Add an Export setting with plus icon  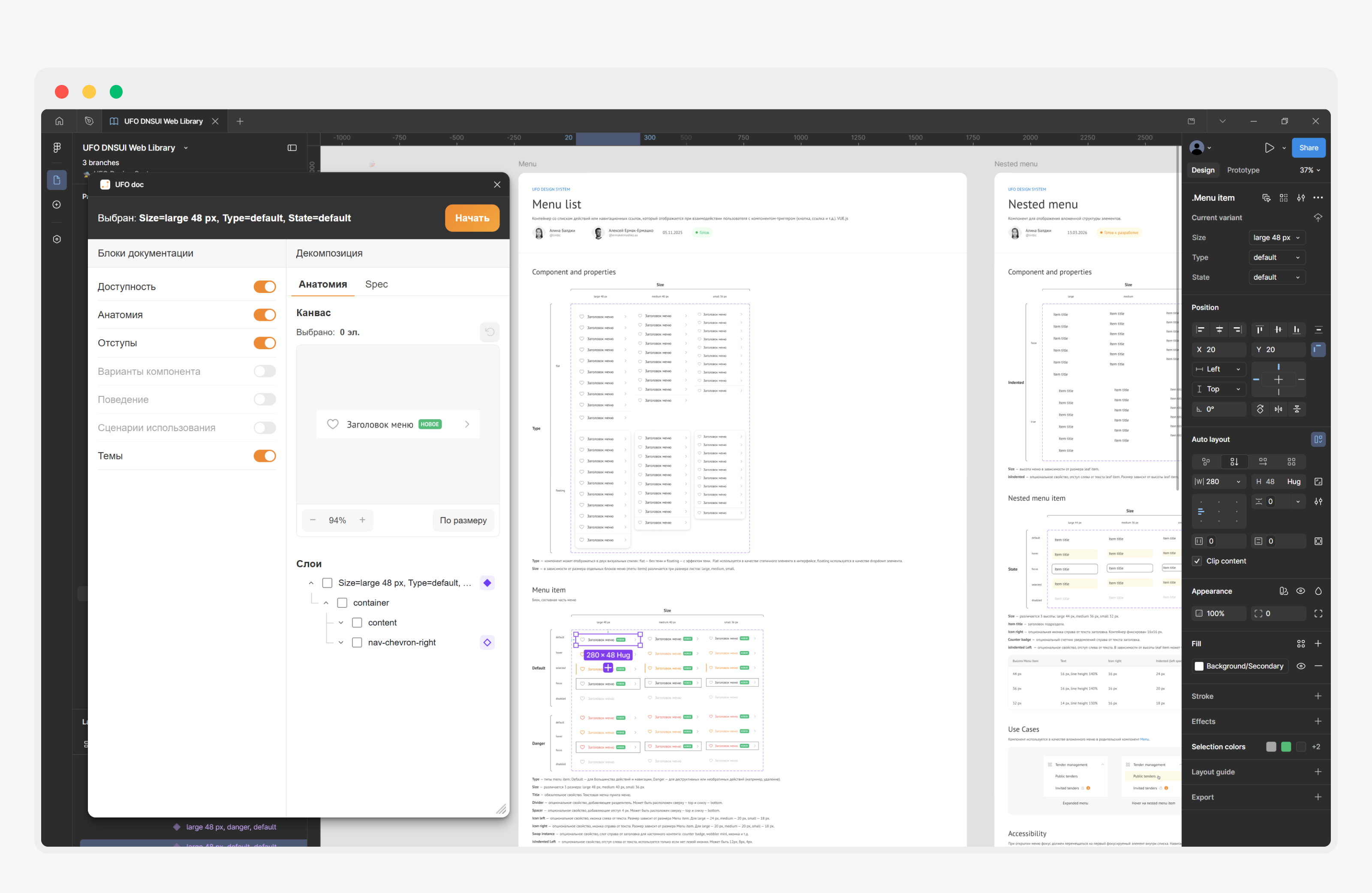click(x=1318, y=797)
